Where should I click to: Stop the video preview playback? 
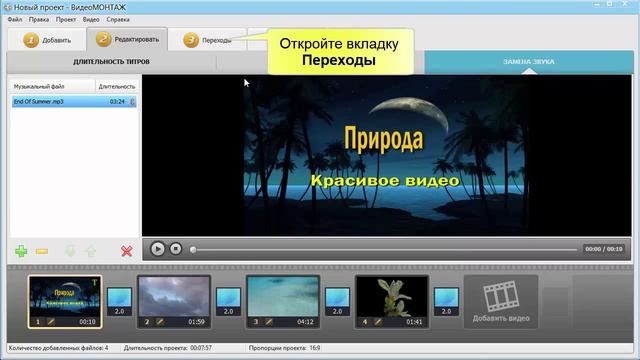176,249
